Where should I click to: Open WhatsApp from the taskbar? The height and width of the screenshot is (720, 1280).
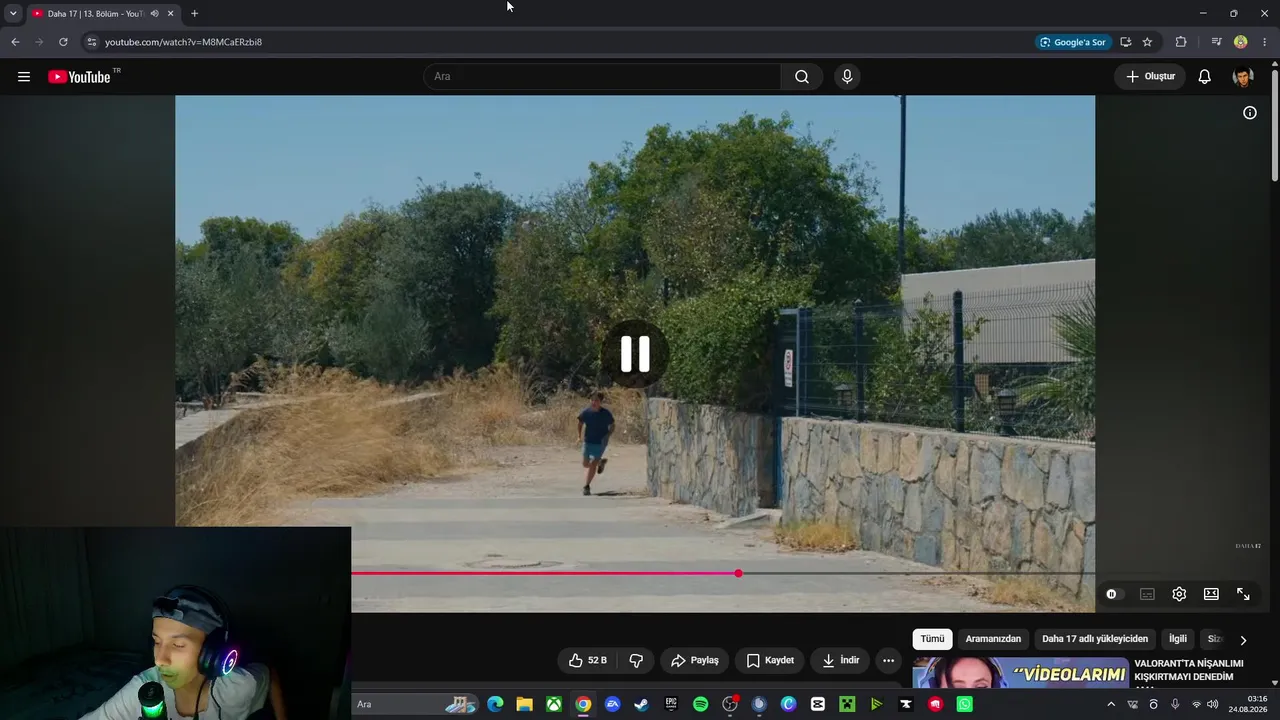(x=964, y=704)
